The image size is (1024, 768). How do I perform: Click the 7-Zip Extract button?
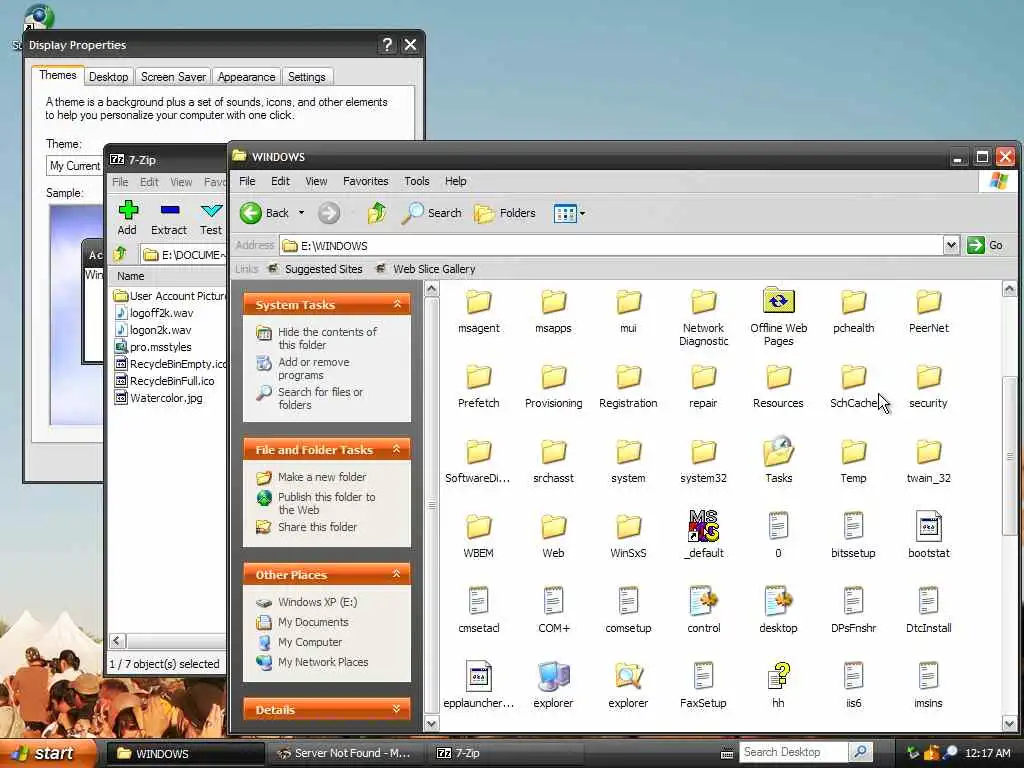point(169,218)
